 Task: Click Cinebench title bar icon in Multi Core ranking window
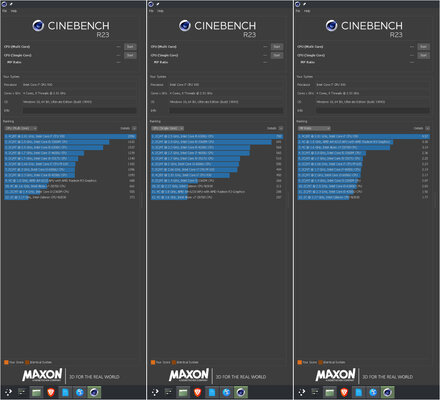tap(4, 4)
